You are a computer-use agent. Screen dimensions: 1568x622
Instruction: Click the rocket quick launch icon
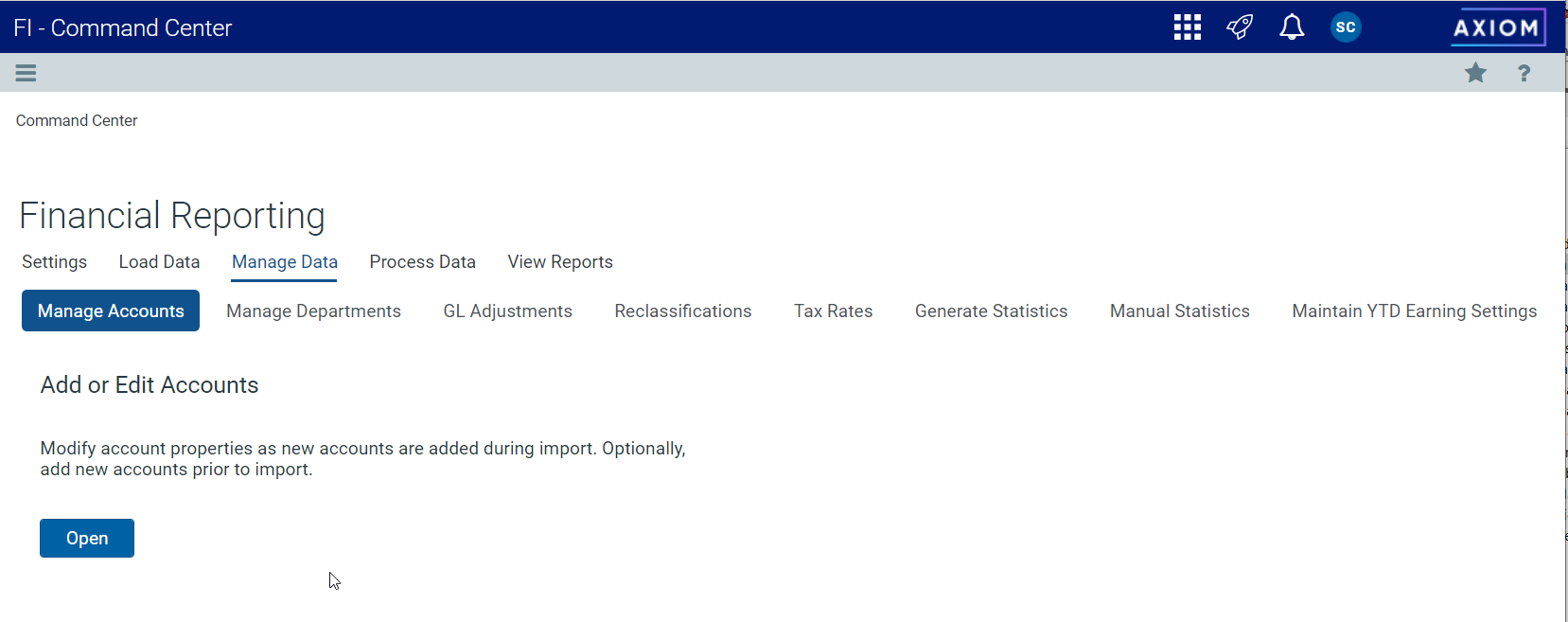point(1240,27)
